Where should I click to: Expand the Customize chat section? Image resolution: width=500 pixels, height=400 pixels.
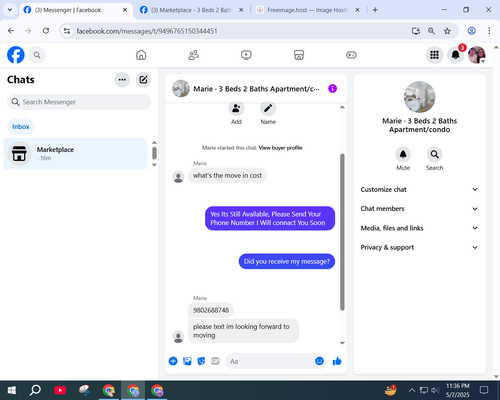419,189
